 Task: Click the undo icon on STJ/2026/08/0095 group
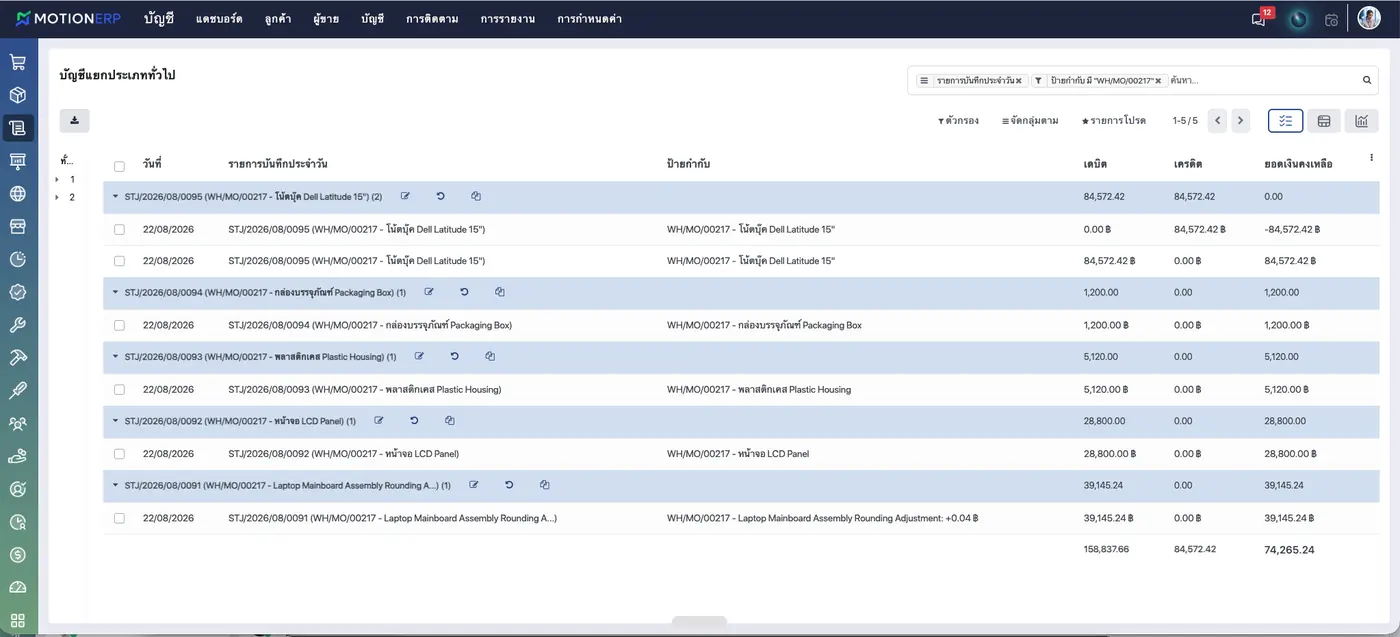[x=440, y=196]
